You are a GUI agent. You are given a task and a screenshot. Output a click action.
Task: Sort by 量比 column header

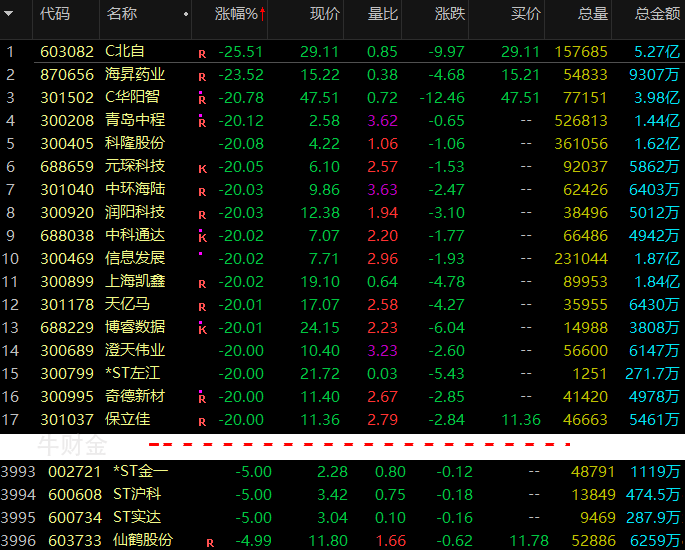click(x=383, y=14)
